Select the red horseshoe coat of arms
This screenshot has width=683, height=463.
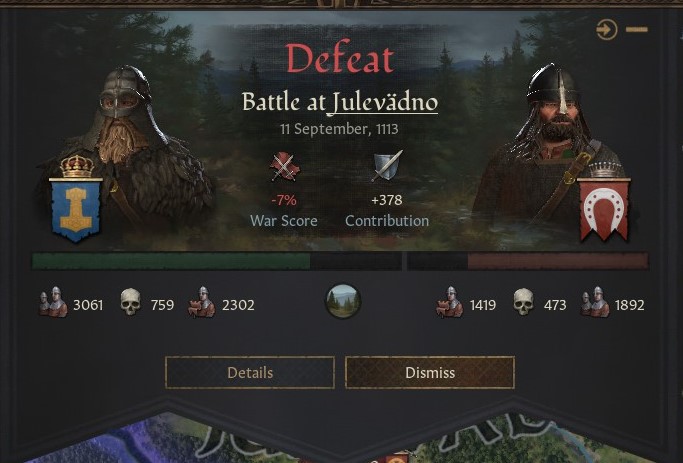(x=604, y=208)
